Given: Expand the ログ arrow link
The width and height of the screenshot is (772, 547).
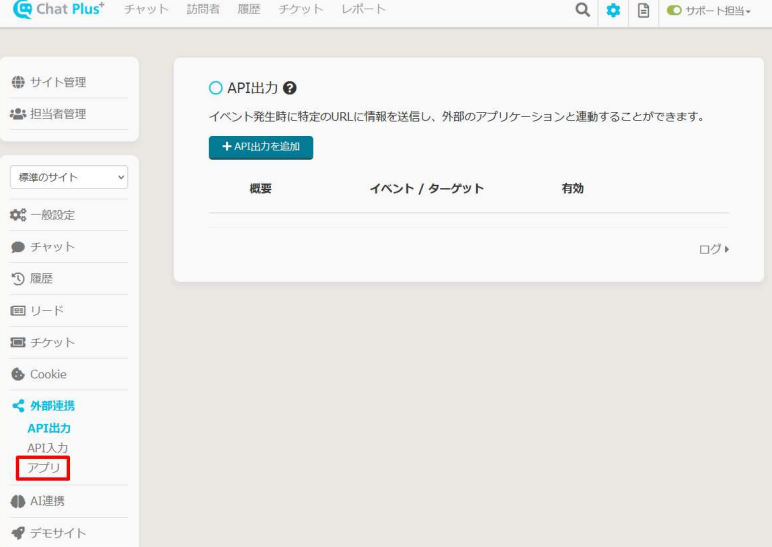Looking at the screenshot, I should coord(713,249).
